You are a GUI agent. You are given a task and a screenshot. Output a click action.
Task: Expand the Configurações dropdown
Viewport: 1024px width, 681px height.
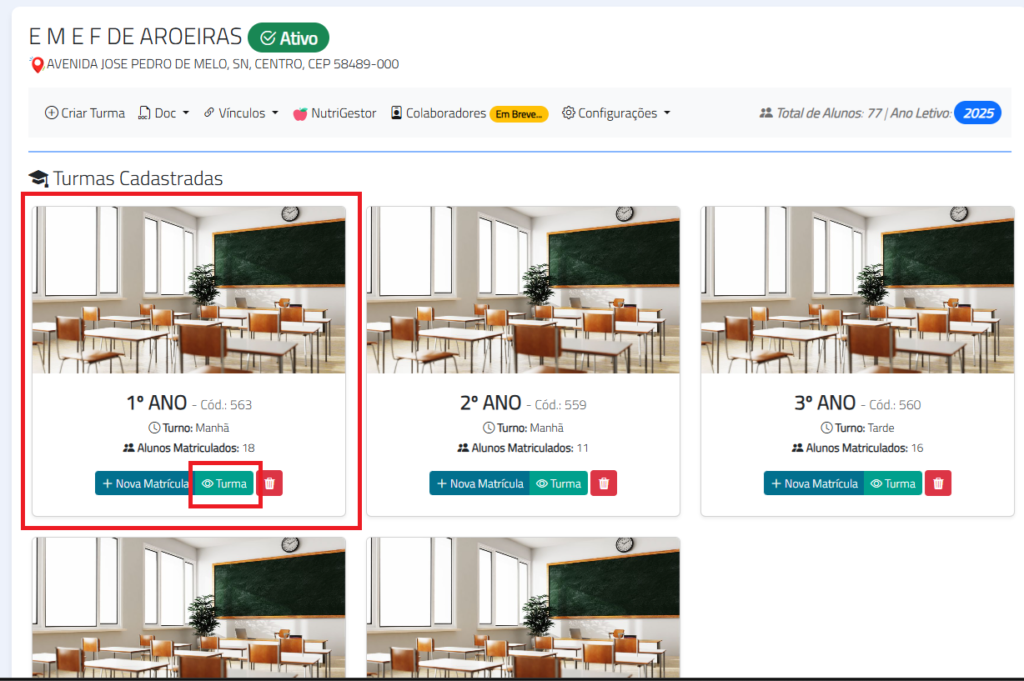coord(615,113)
